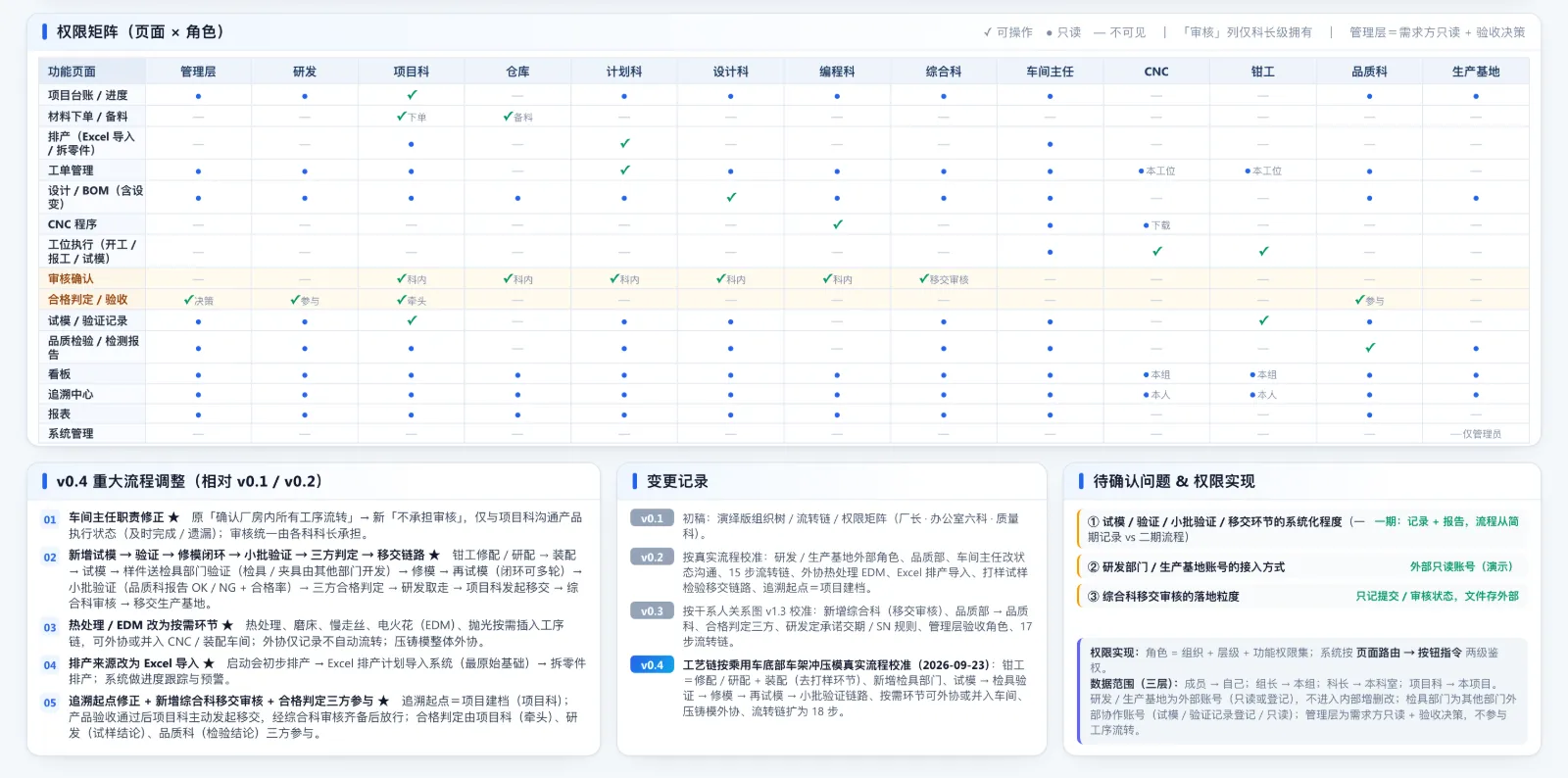Click the 车间主任 column header
Screen dimensions: 1568x778
(1050, 72)
